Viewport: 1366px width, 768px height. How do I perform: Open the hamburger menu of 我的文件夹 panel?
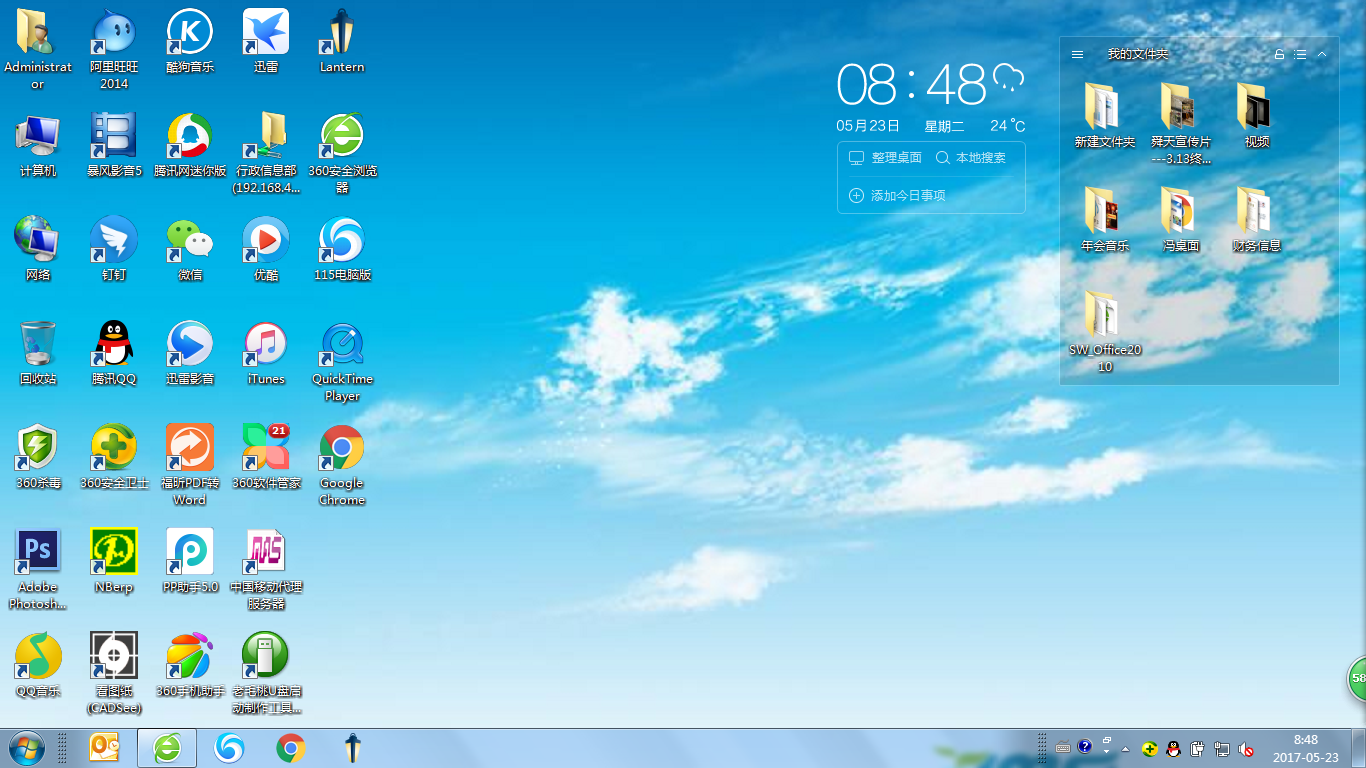coord(1077,54)
